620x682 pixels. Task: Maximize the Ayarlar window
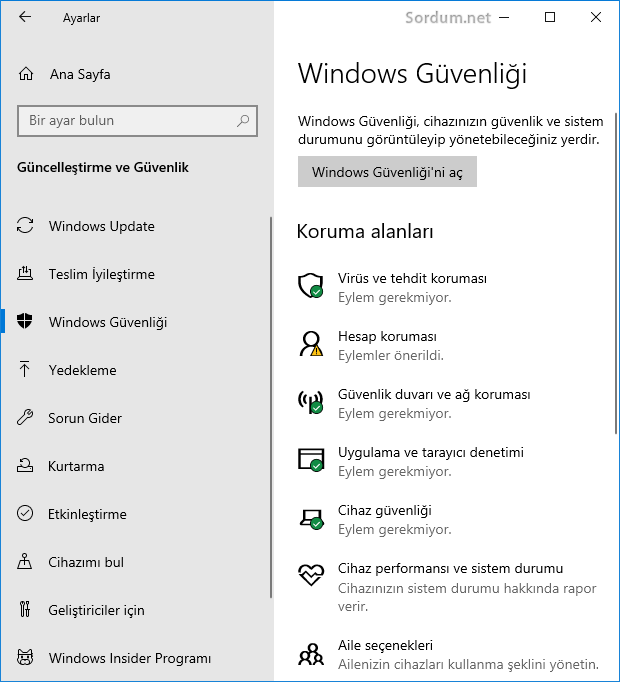[x=550, y=17]
